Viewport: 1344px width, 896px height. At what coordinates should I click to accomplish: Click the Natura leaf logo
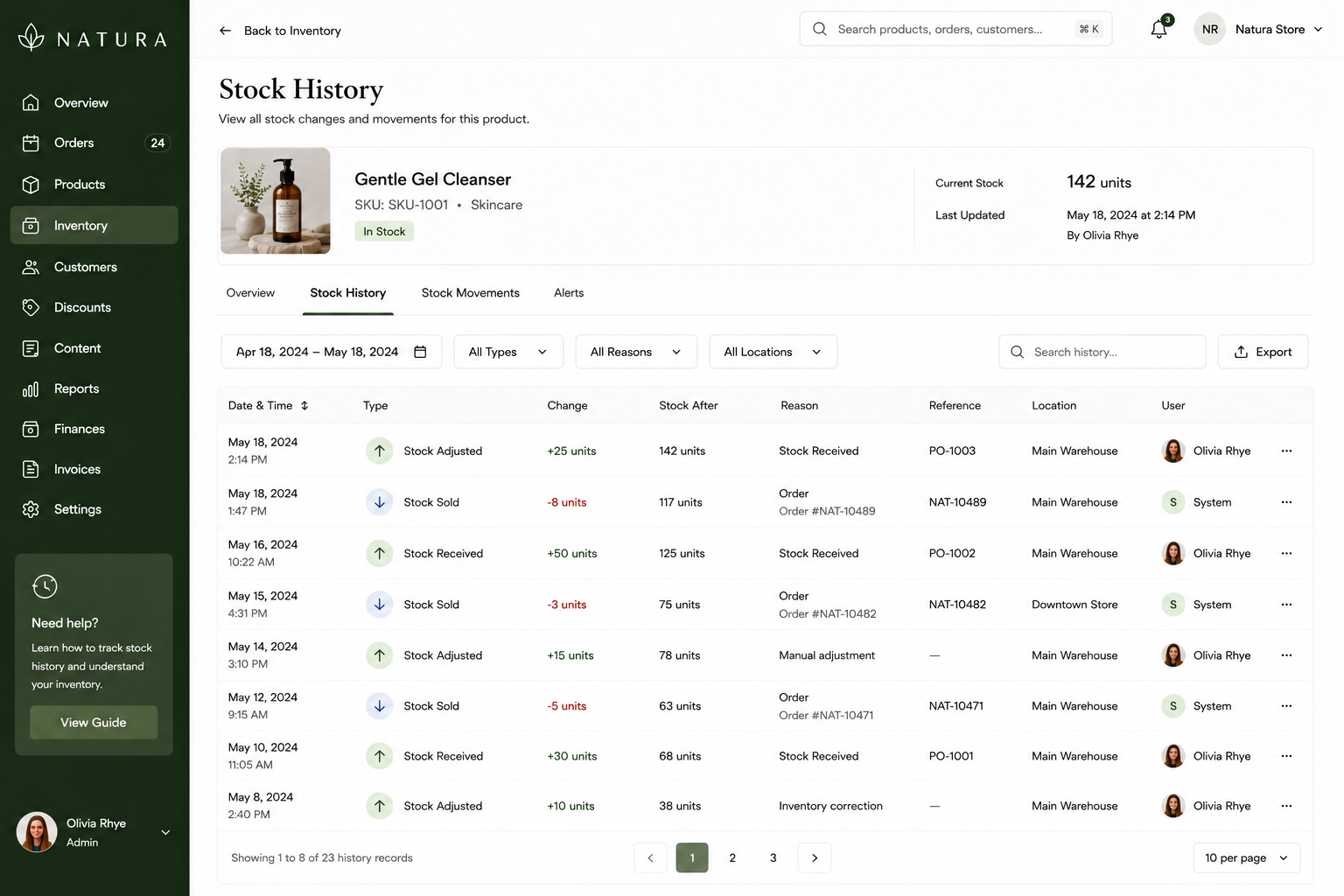[31, 38]
